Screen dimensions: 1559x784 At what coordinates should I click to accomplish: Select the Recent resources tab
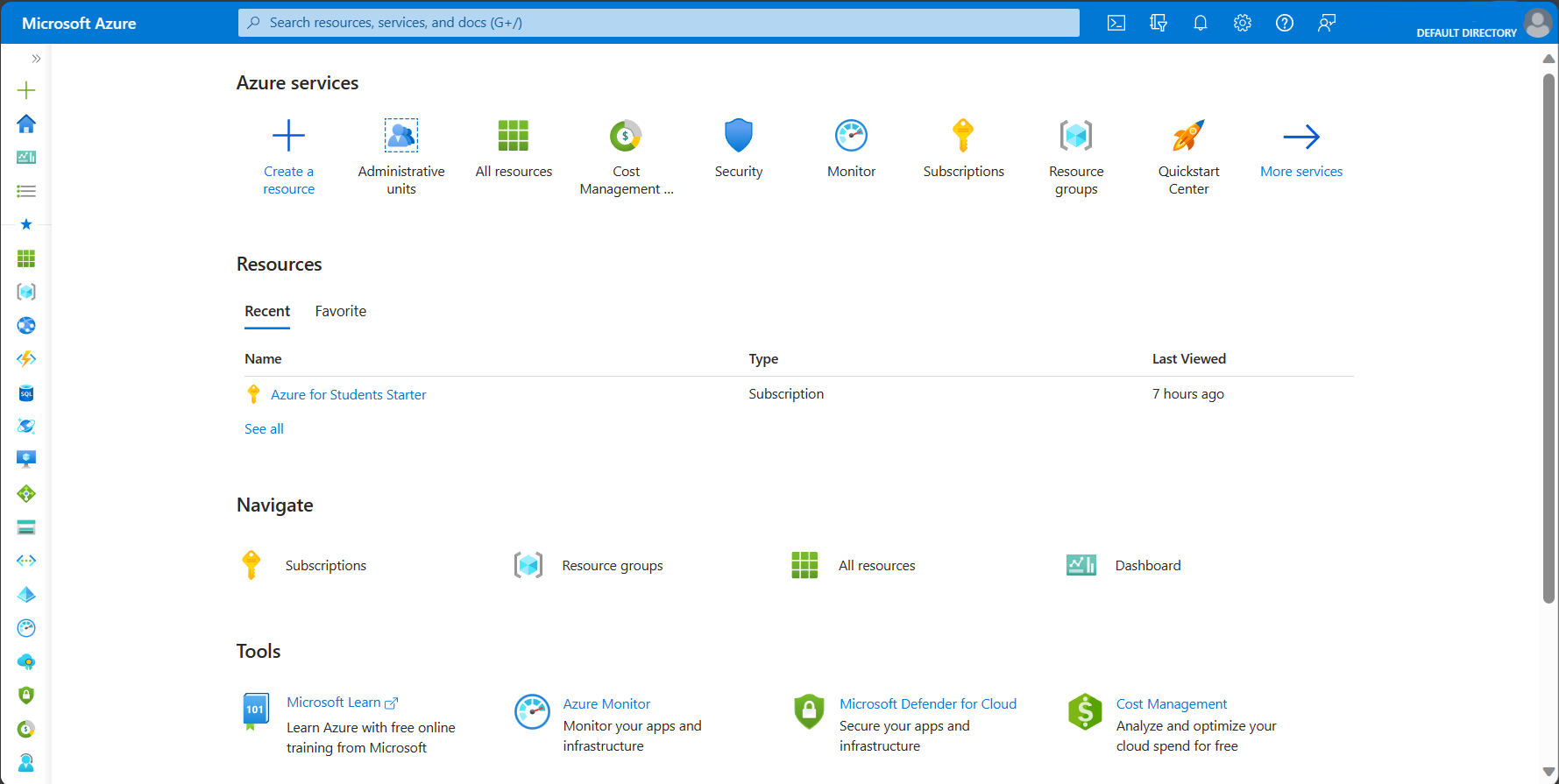tap(267, 311)
